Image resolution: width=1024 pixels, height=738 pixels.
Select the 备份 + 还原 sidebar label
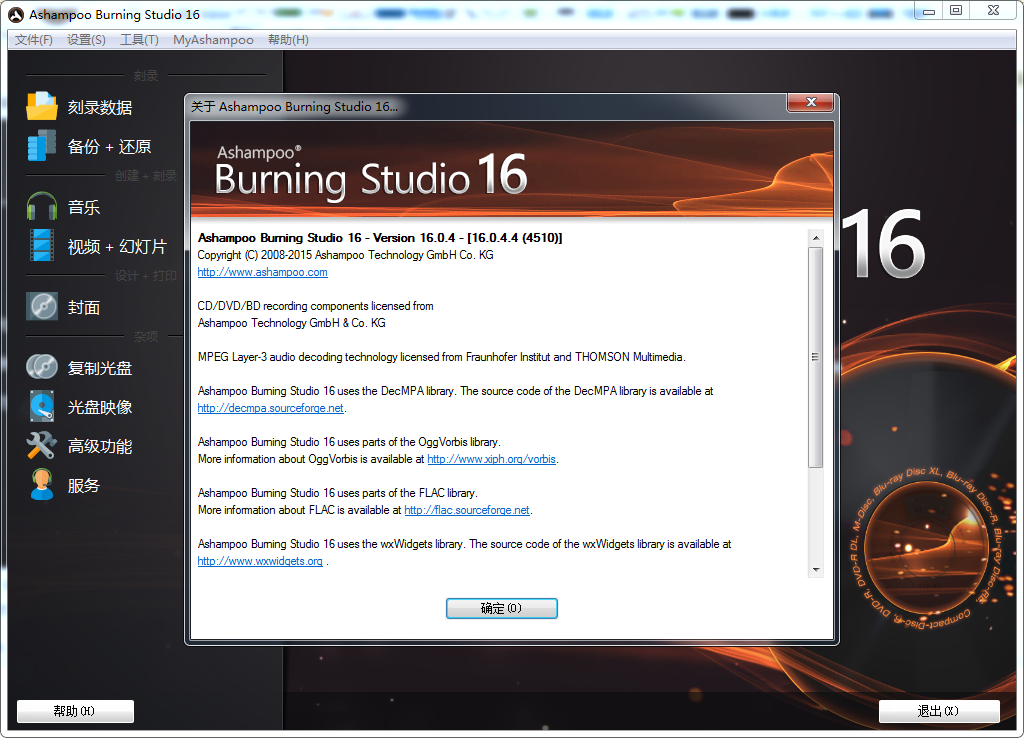coord(109,146)
